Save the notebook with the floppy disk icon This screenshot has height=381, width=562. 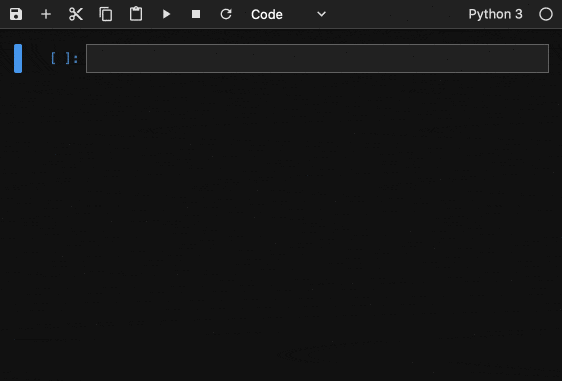(x=16, y=14)
